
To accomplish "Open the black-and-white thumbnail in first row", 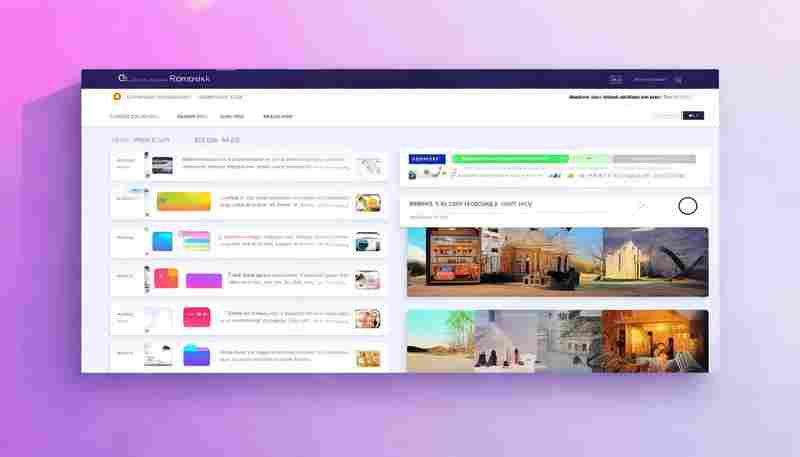I will tap(162, 165).
